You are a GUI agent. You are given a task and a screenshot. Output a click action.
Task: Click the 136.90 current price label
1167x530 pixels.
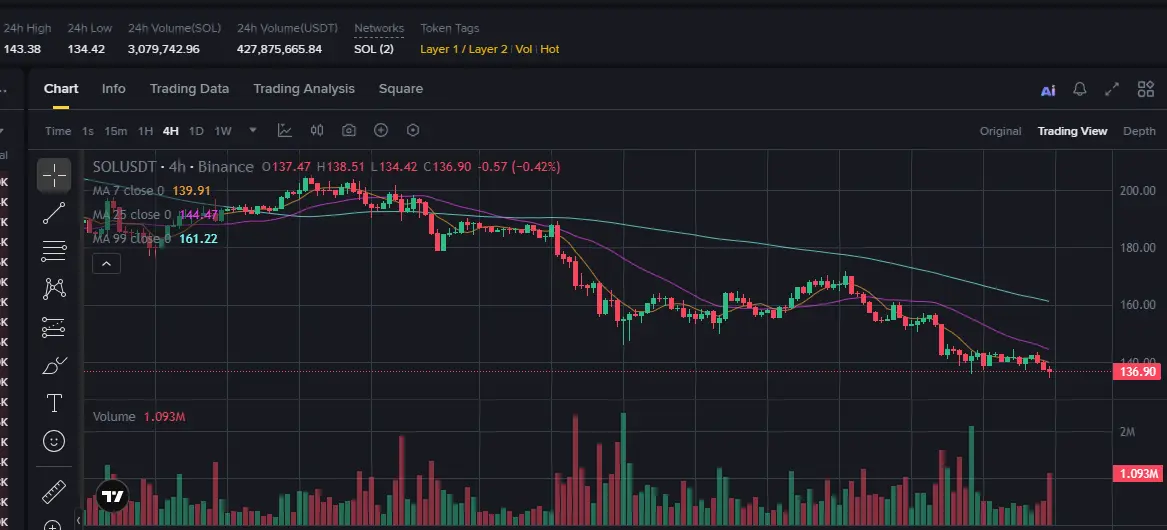1138,372
